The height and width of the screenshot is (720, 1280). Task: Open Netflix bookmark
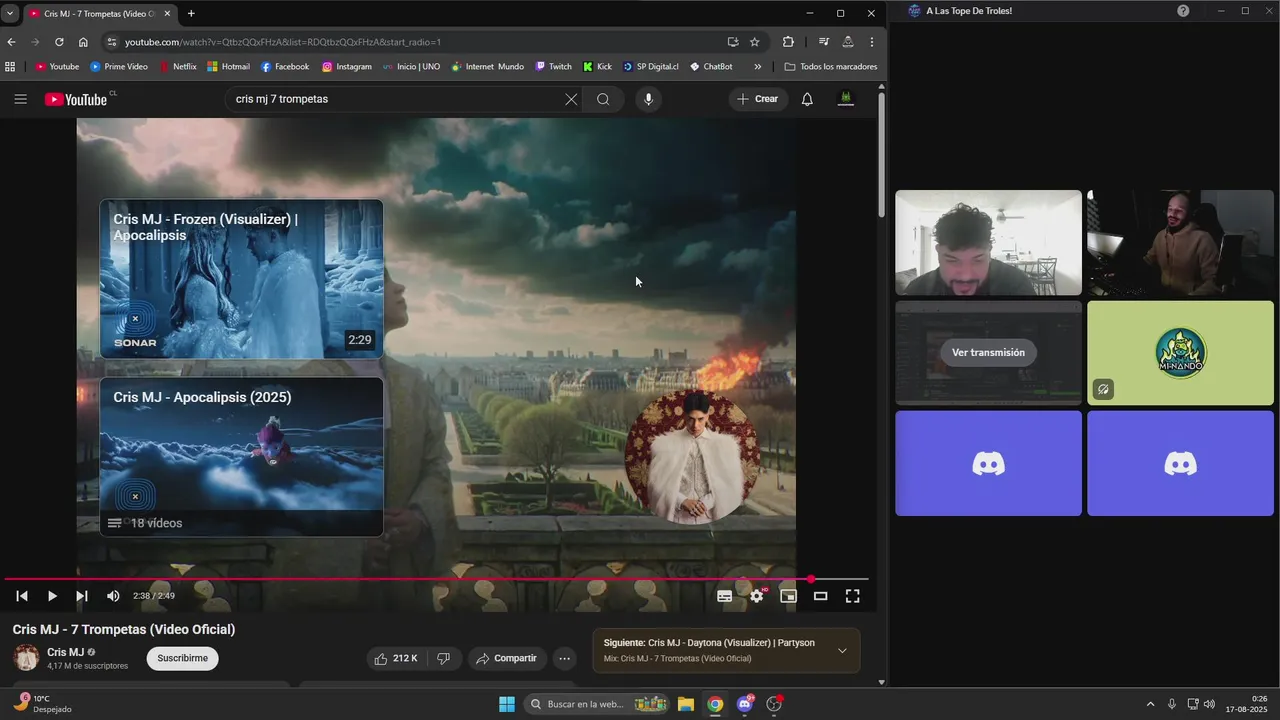coord(177,67)
